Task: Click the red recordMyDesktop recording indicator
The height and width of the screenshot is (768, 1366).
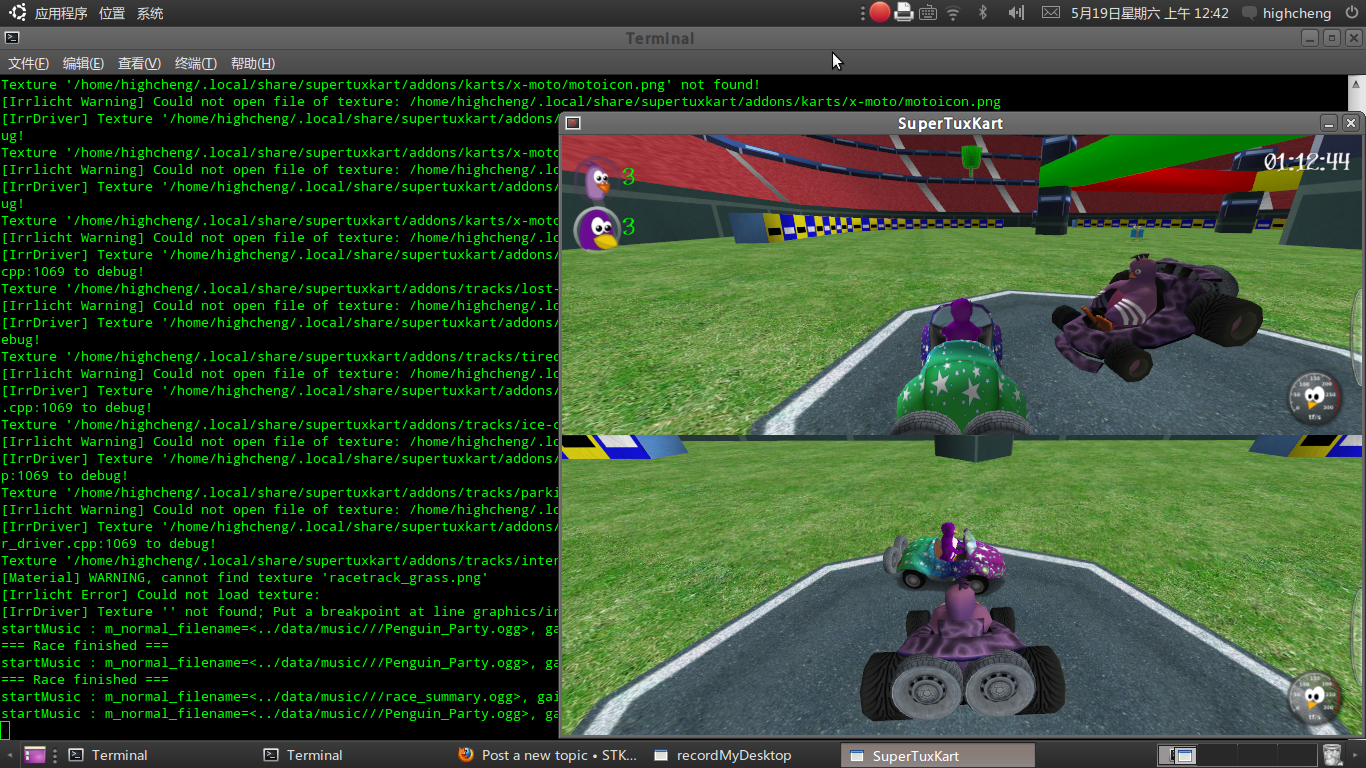Action: [x=879, y=13]
